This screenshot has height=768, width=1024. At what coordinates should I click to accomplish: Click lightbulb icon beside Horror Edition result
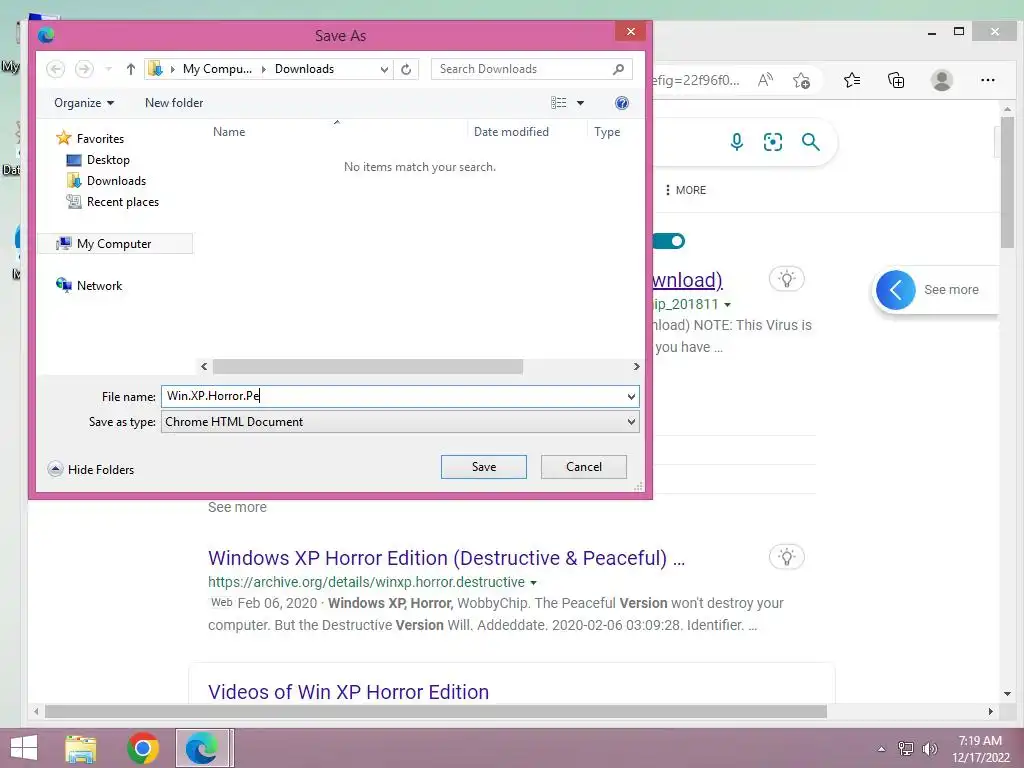click(786, 557)
